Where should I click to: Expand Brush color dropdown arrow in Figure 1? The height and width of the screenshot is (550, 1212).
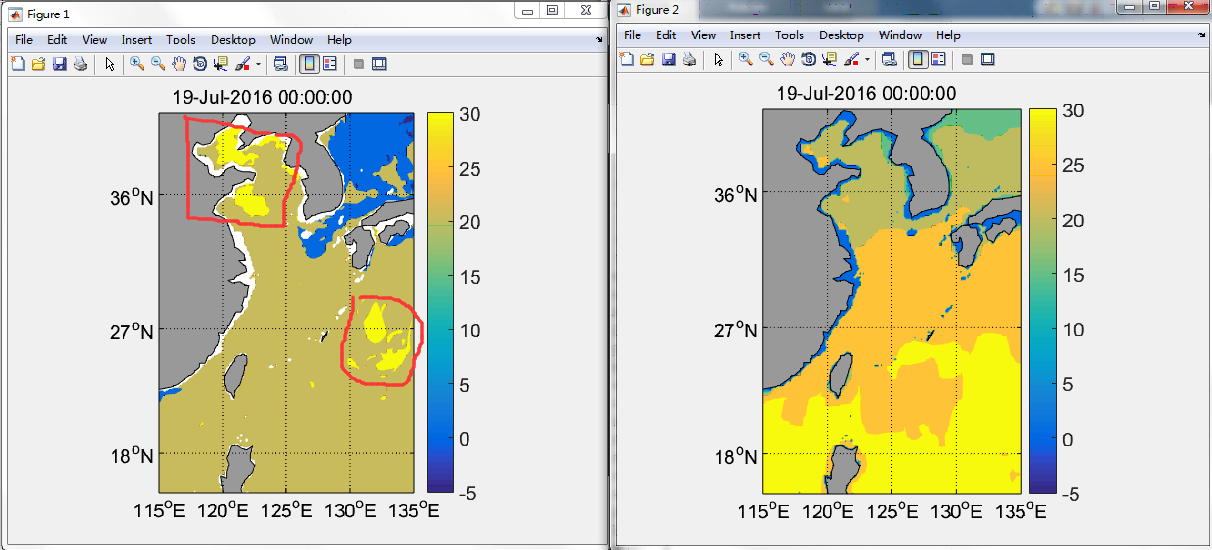[x=259, y=64]
